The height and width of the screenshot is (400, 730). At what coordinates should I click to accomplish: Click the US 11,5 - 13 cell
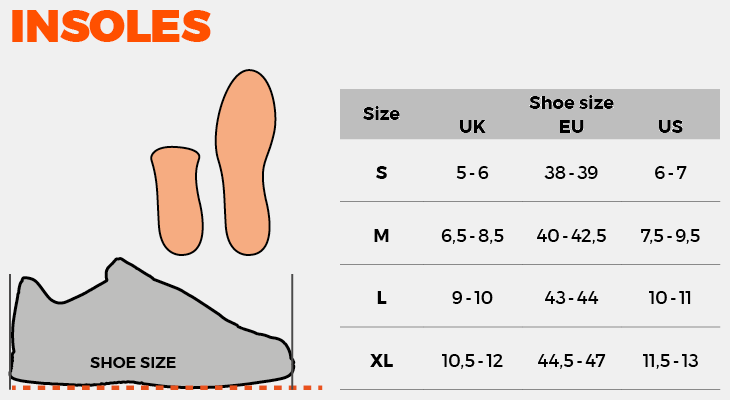pos(670,360)
